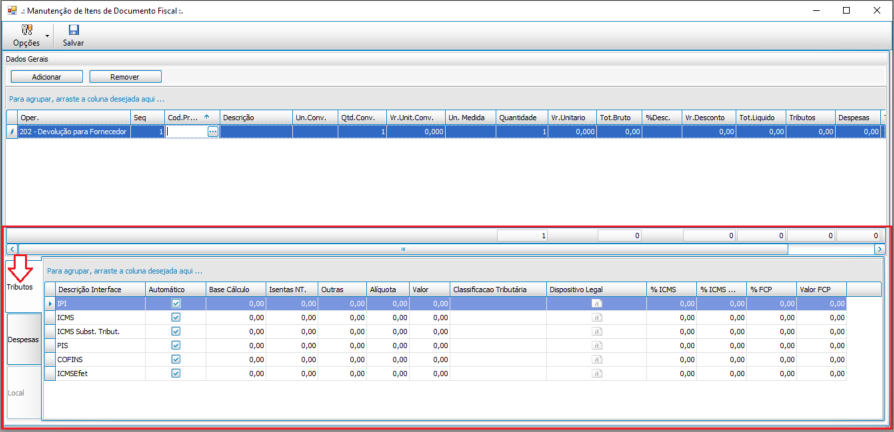This screenshot has width=894, height=432.
Task: Select the ICMSEfet row description
Action: pyautogui.click(x=100, y=373)
